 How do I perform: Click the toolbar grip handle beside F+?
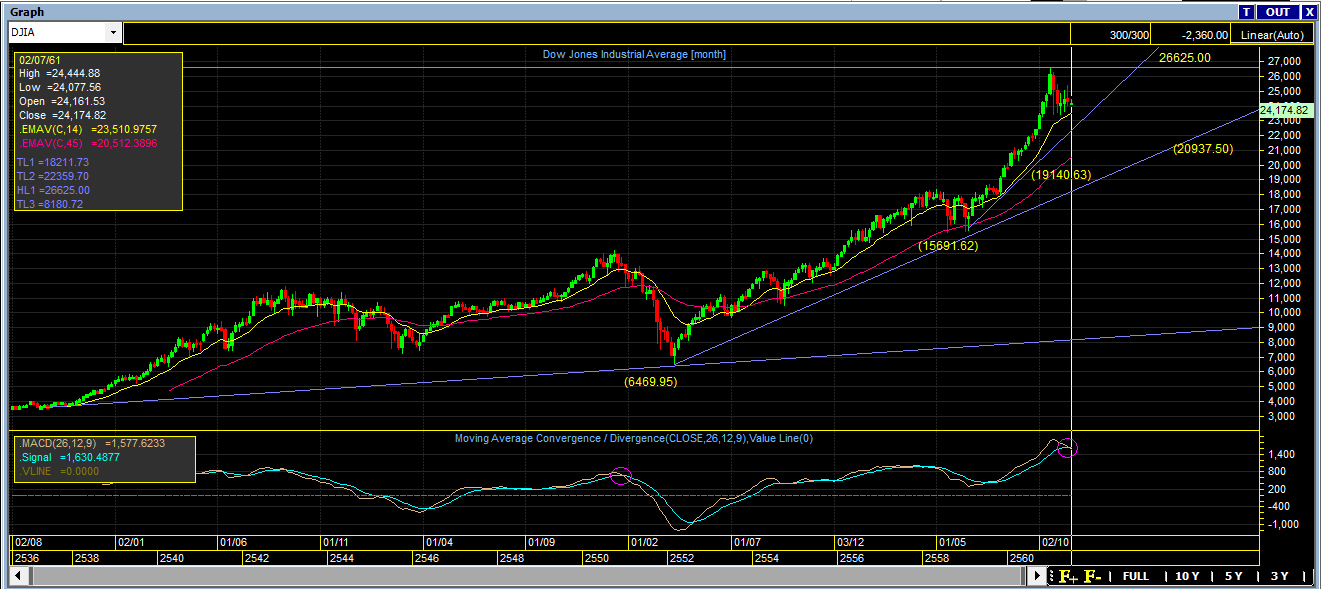pos(1052,576)
